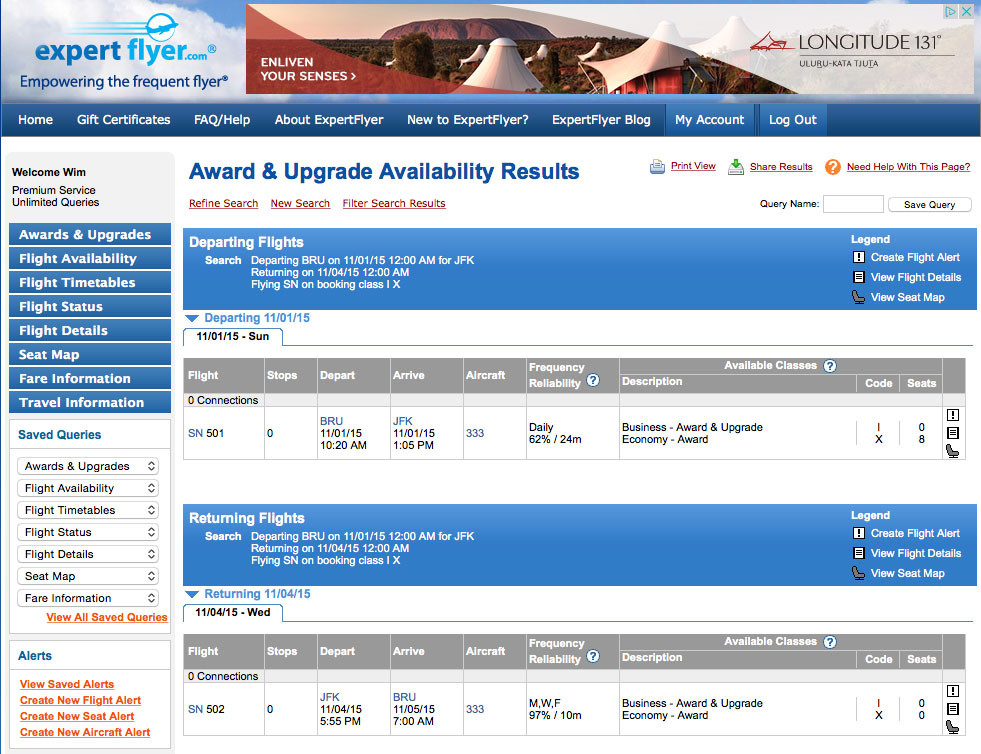This screenshot has width=981, height=754.
Task: Open the Fare Information saved queries dropdown
Action: [88, 598]
